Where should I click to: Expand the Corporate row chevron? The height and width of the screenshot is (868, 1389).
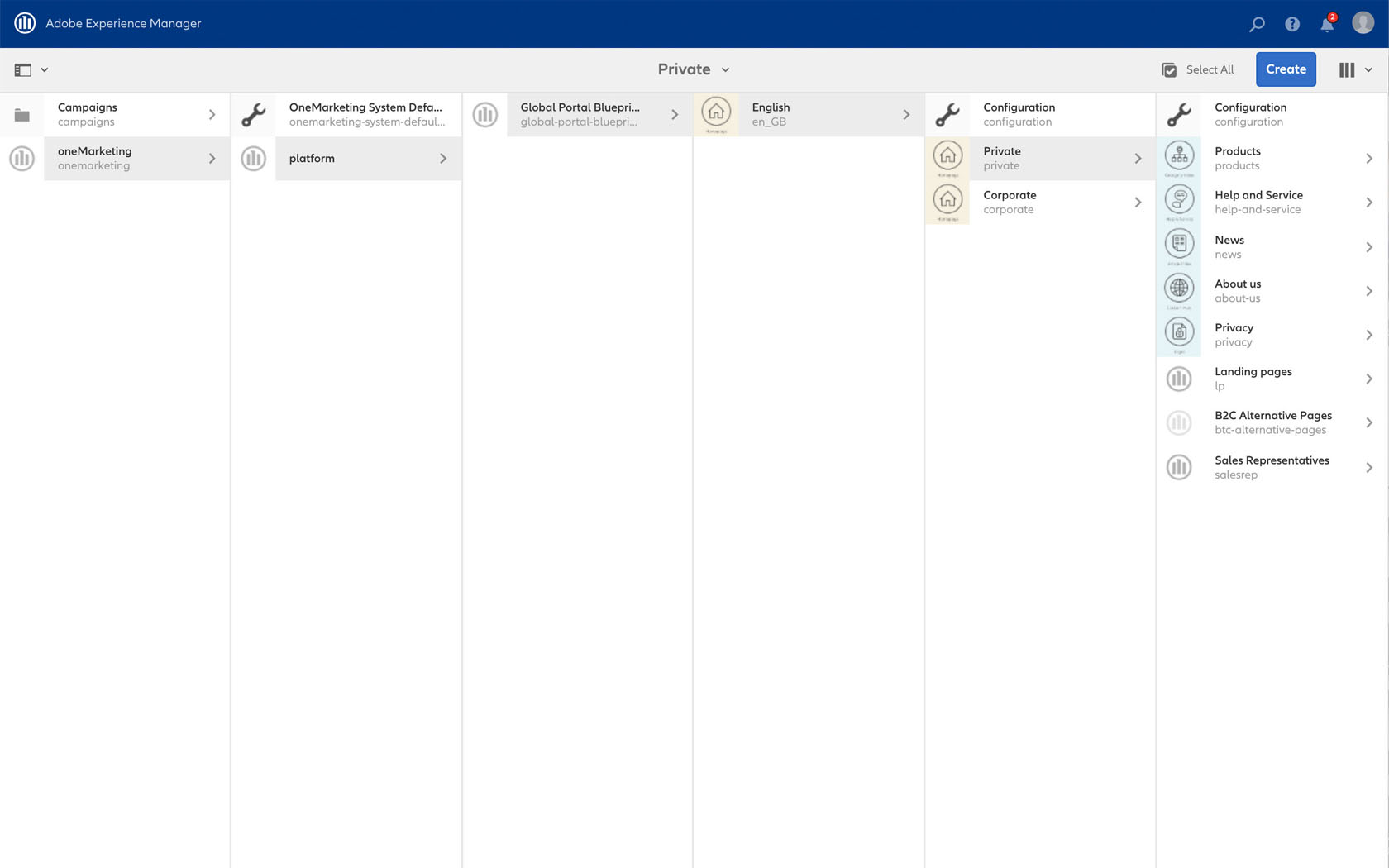click(1138, 203)
